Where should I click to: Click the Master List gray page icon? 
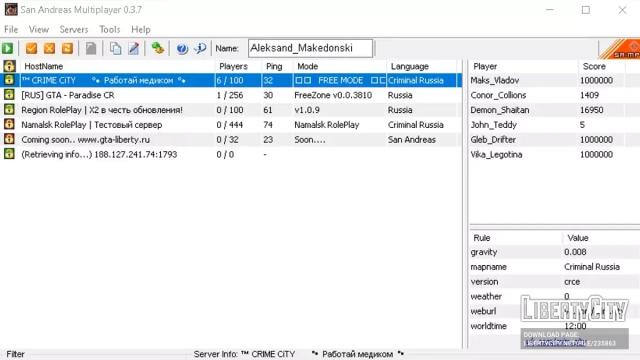[91, 48]
